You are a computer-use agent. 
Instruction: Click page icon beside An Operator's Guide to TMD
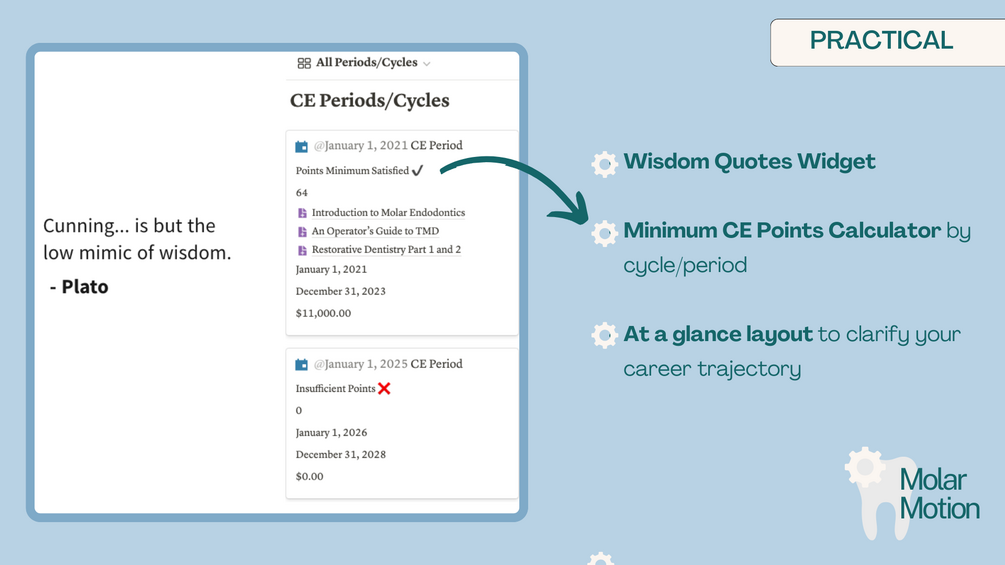[x=302, y=232]
